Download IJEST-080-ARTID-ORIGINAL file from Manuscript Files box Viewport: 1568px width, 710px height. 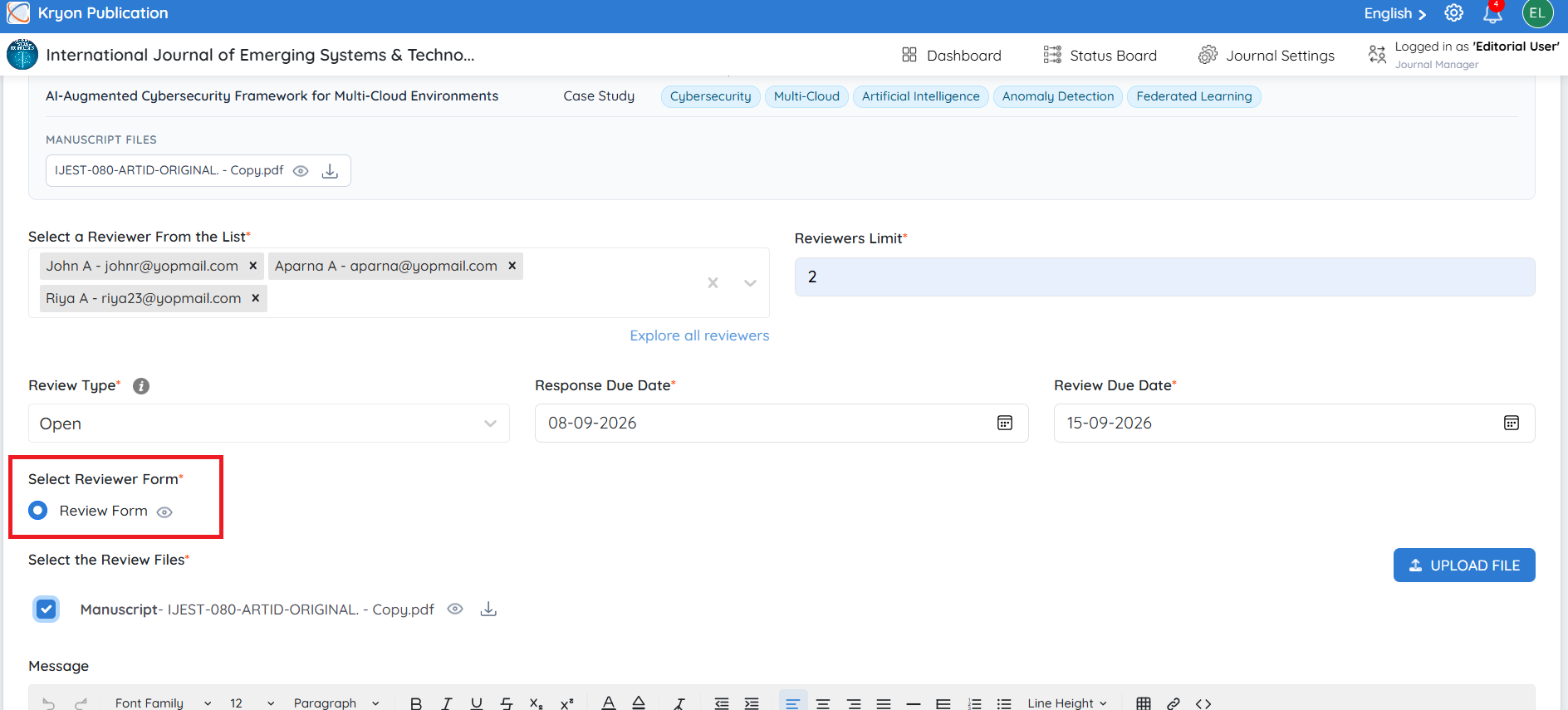coord(330,171)
